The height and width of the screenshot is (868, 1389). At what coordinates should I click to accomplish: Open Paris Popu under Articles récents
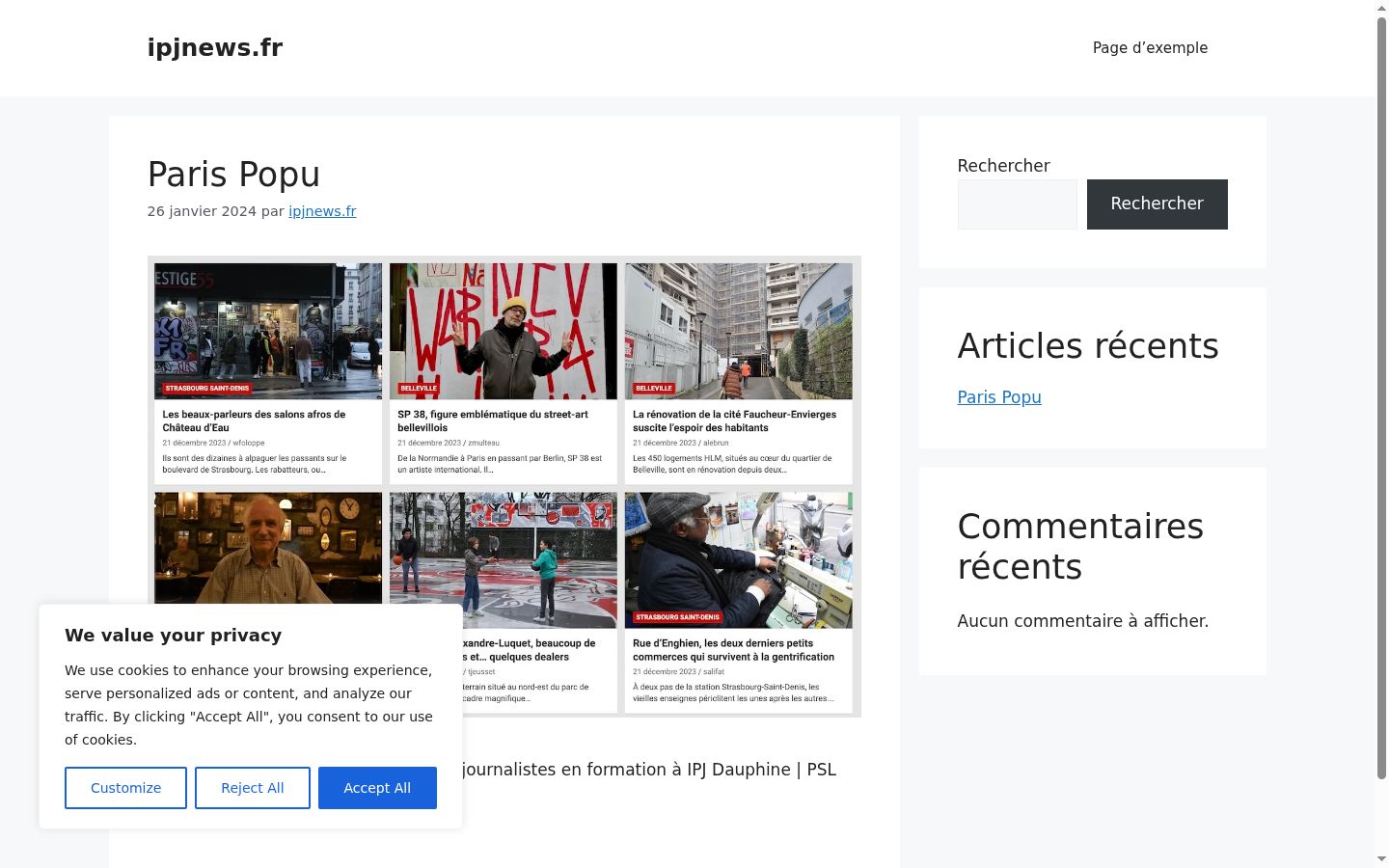click(999, 397)
